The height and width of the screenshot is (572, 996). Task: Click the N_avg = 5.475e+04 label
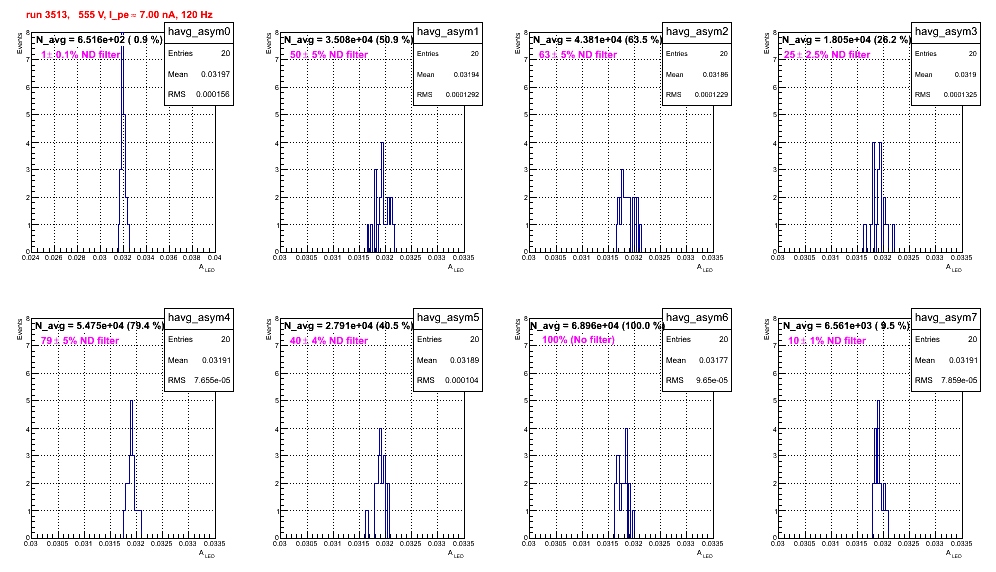click(99, 325)
